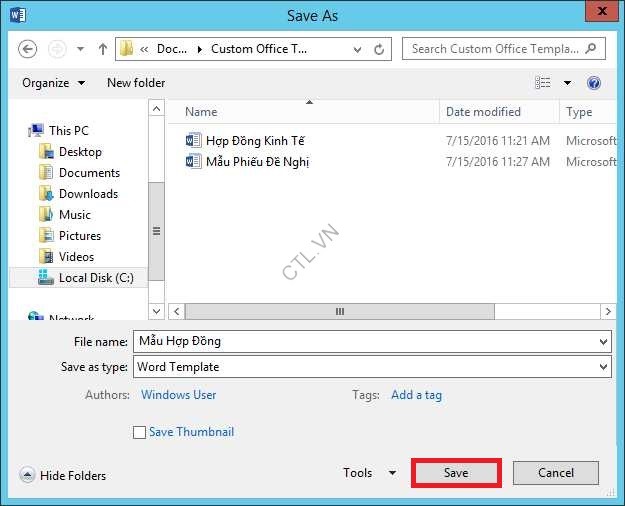This screenshot has width=625, height=506.
Task: Open the recent locations dropdown arrow
Action: pyautogui.click(x=81, y=49)
